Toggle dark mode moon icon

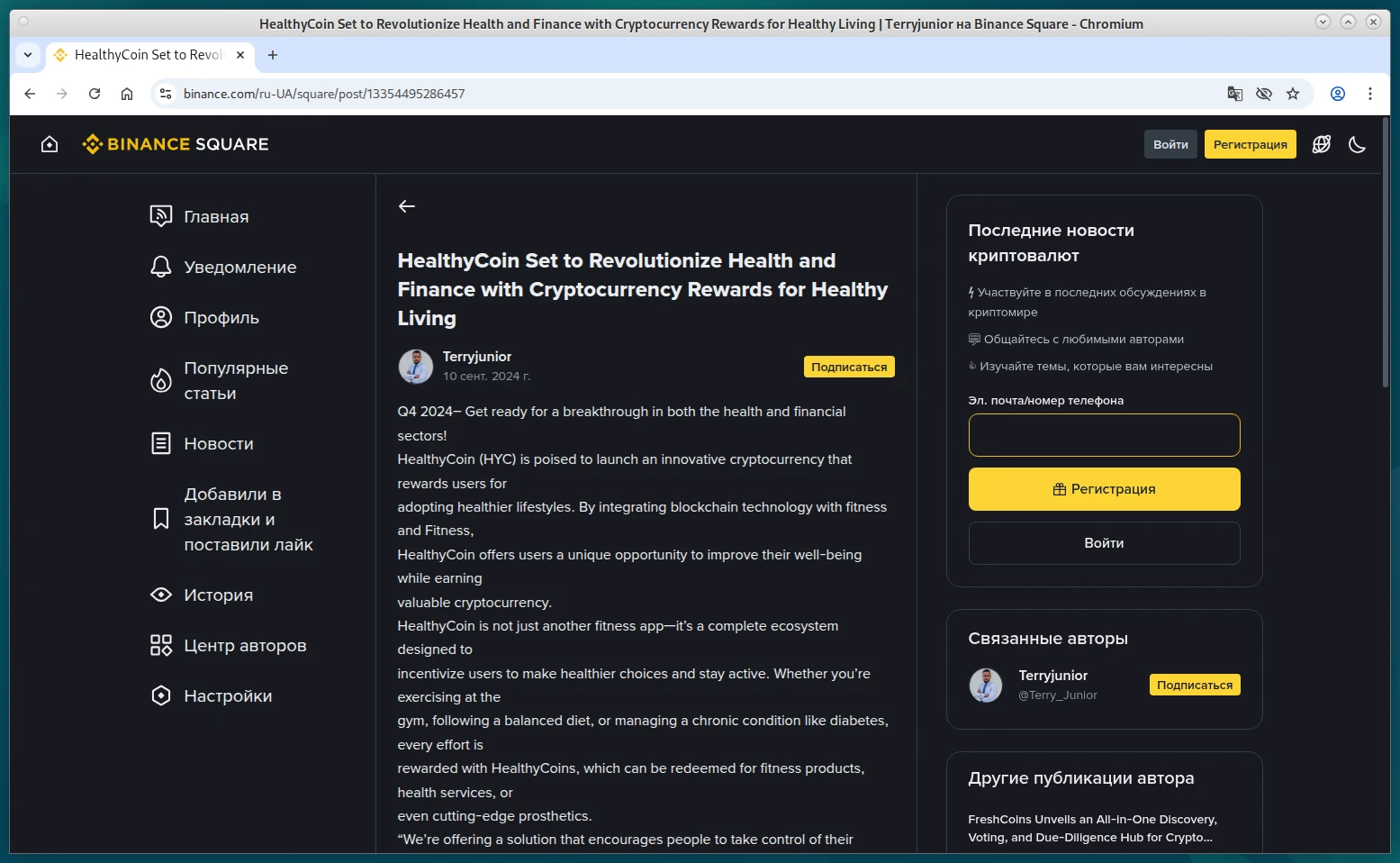[x=1357, y=144]
